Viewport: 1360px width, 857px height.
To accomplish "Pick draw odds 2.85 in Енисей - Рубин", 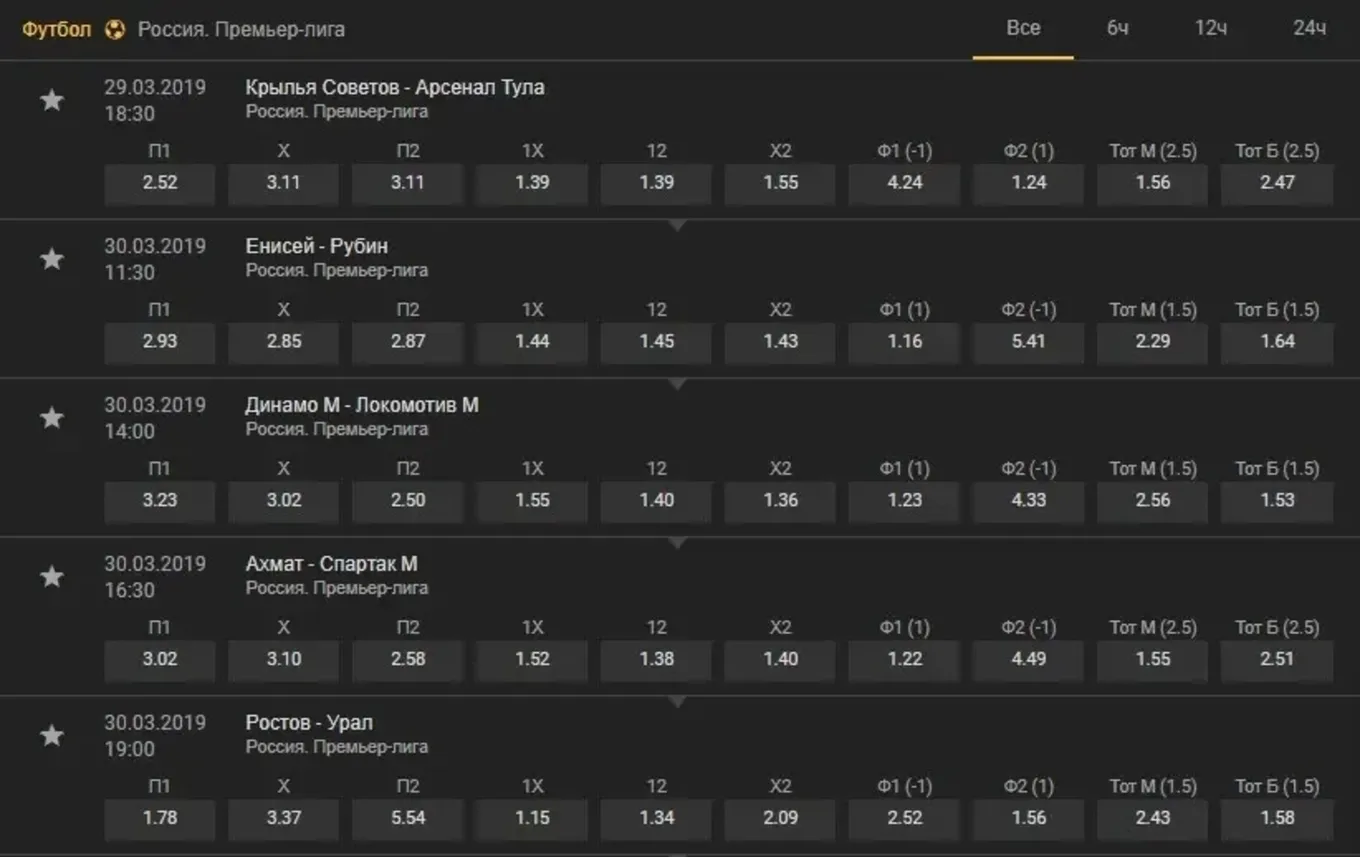I will [x=284, y=342].
